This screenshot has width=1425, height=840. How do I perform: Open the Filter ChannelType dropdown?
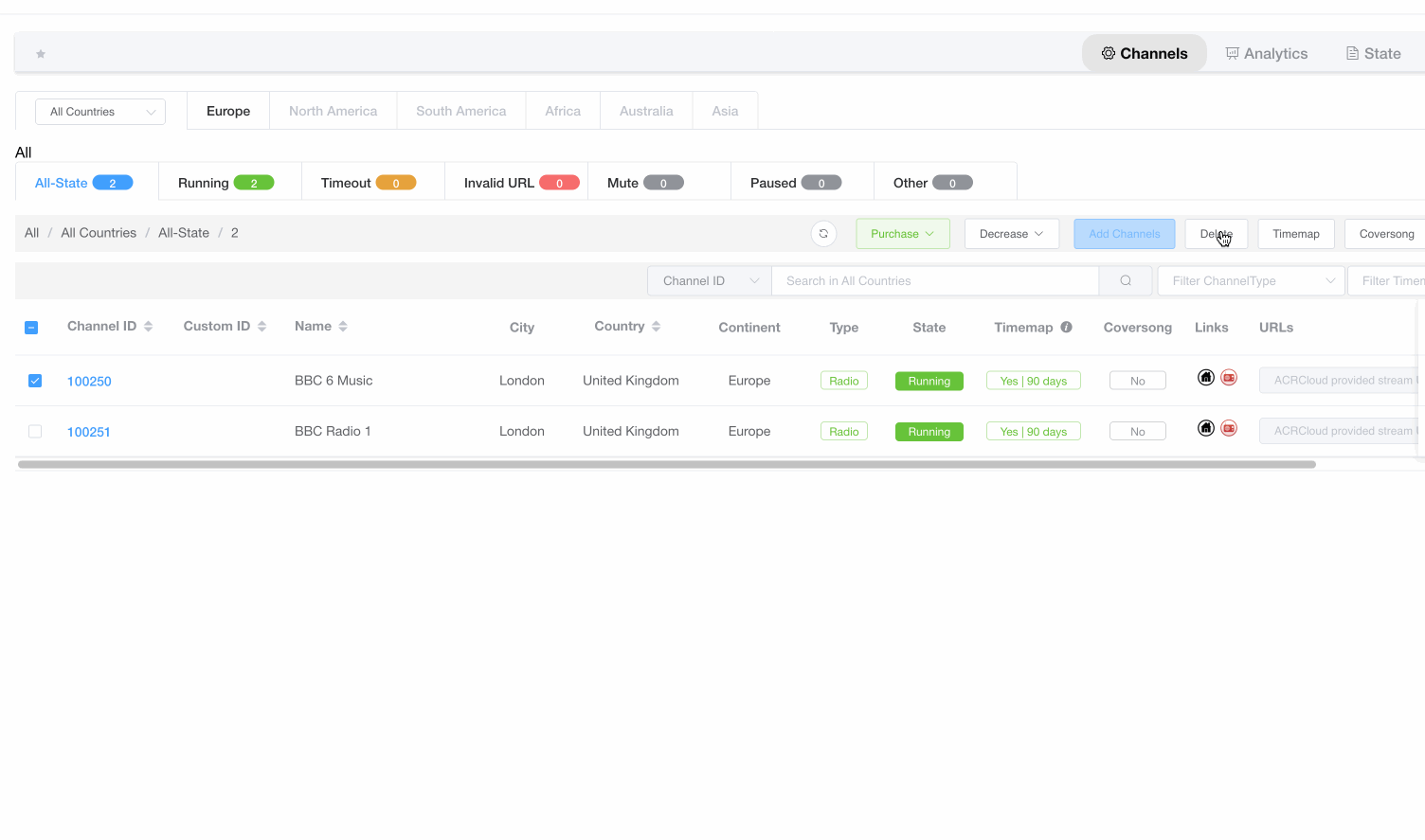point(1251,281)
